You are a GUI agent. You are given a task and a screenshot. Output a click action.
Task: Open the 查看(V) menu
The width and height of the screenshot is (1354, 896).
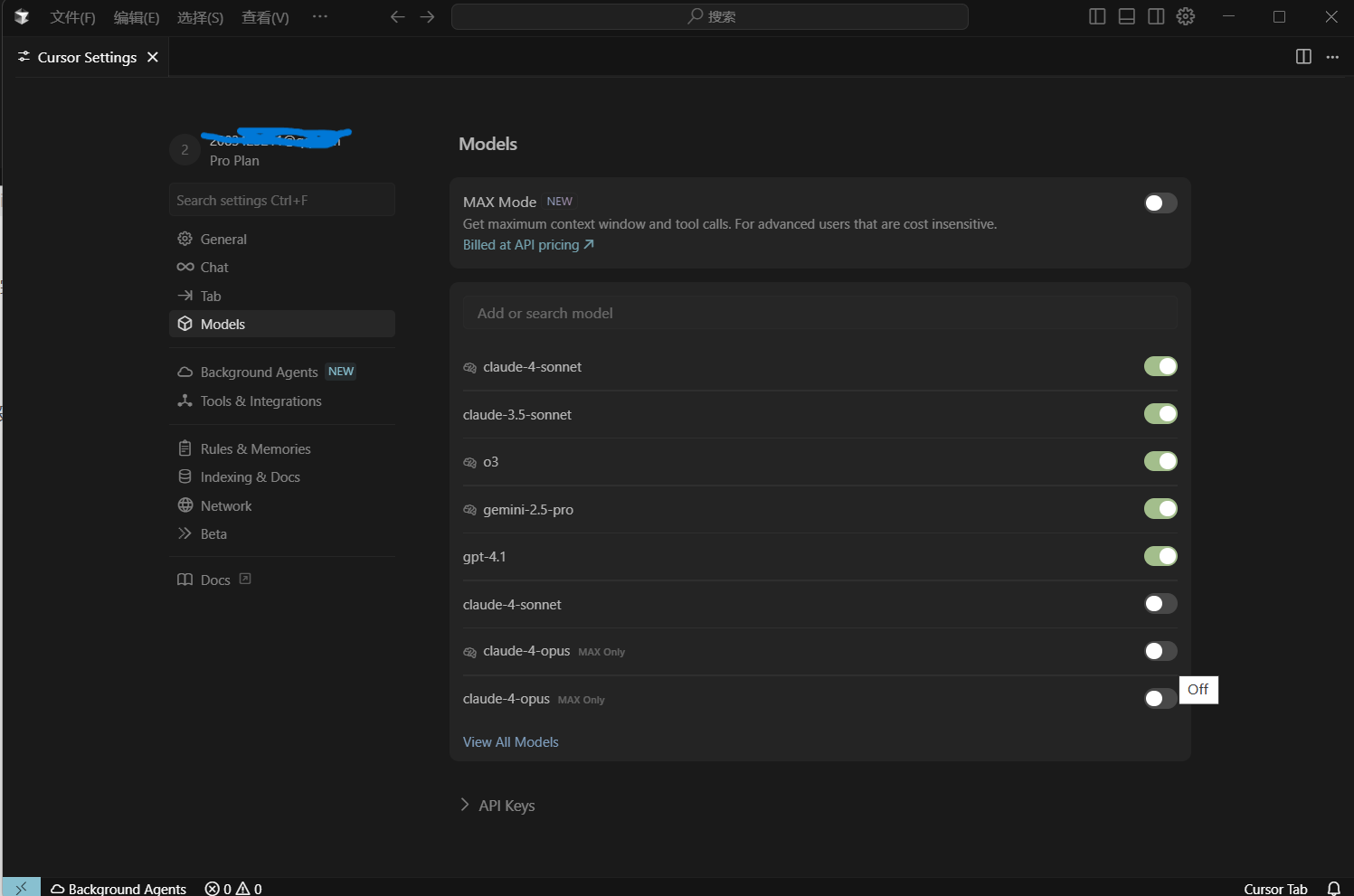click(x=265, y=17)
